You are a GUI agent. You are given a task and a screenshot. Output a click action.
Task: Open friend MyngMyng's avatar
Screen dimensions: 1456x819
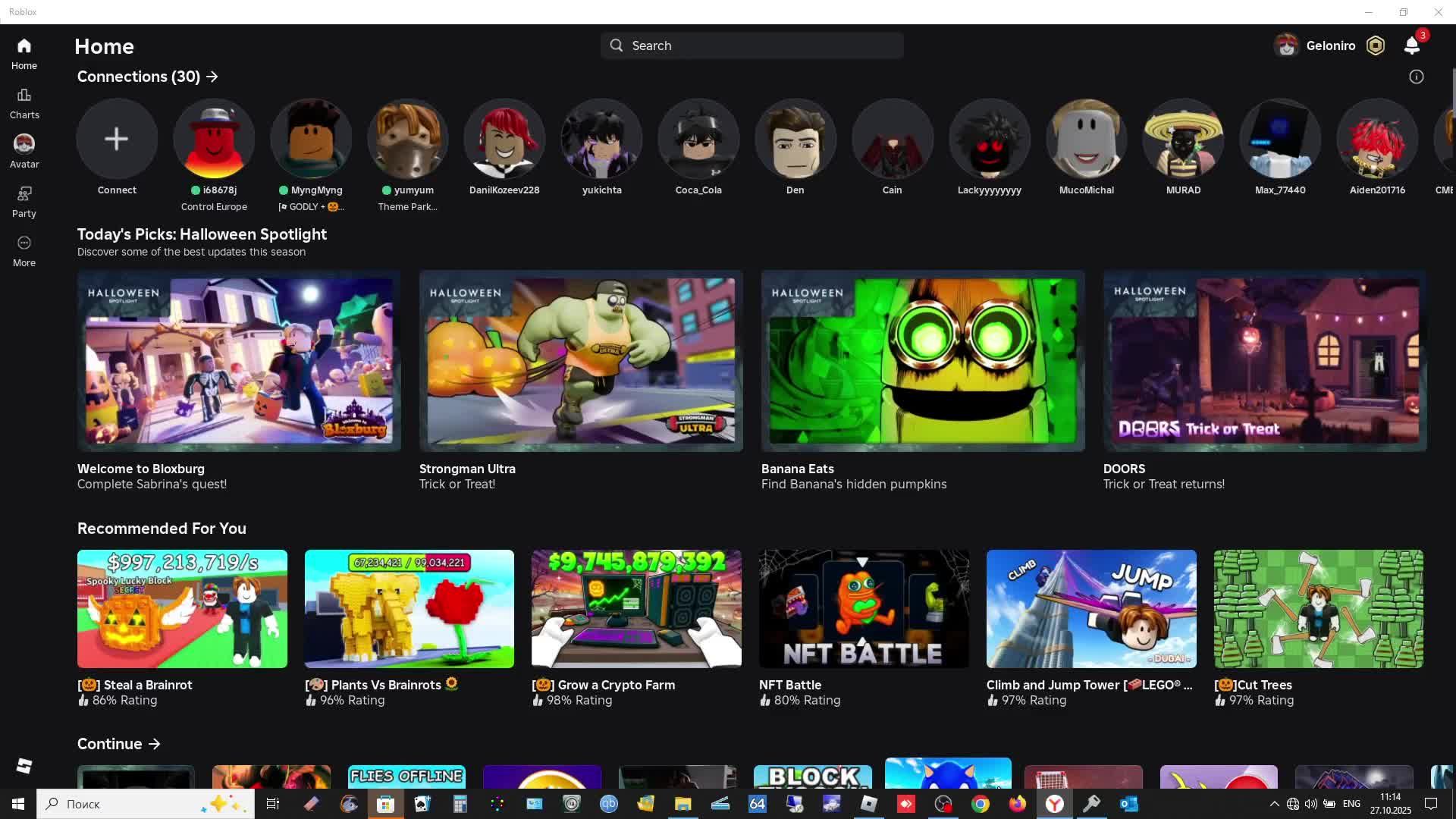[311, 140]
